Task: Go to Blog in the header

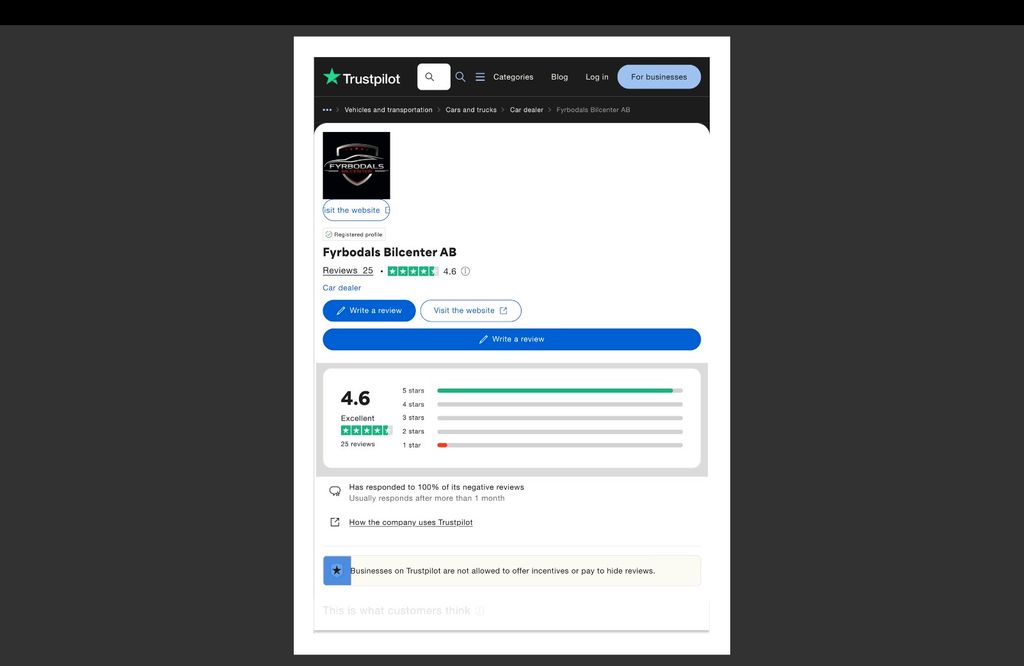Action: coord(559,77)
